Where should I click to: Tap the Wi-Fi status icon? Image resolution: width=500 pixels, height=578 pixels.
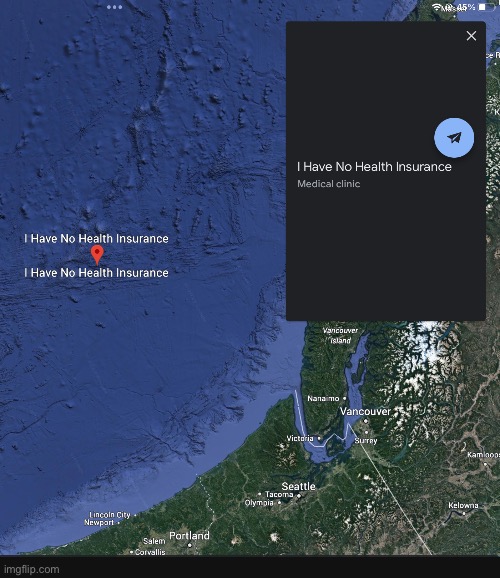coord(438,7)
